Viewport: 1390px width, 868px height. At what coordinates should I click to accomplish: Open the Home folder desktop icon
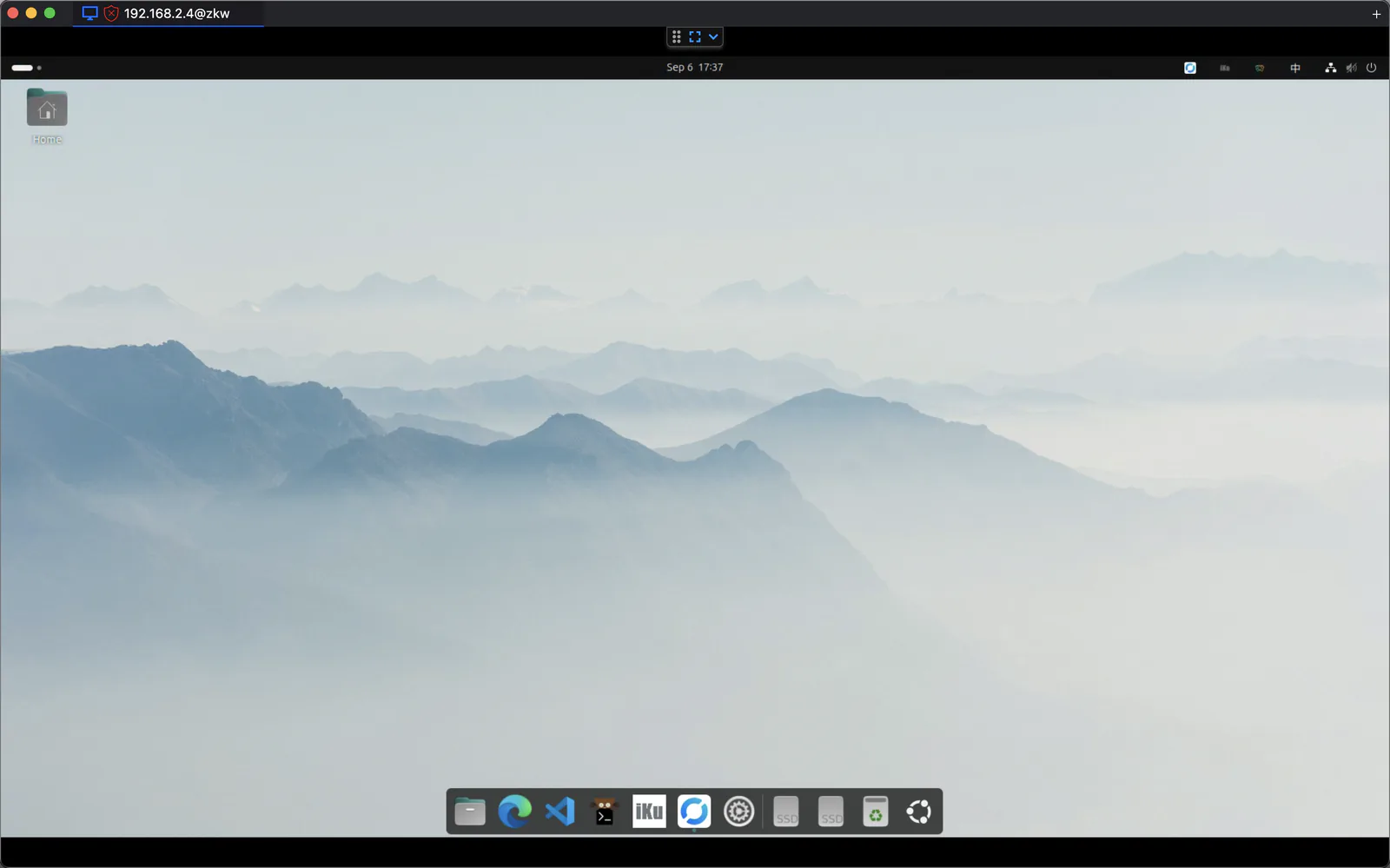47,116
